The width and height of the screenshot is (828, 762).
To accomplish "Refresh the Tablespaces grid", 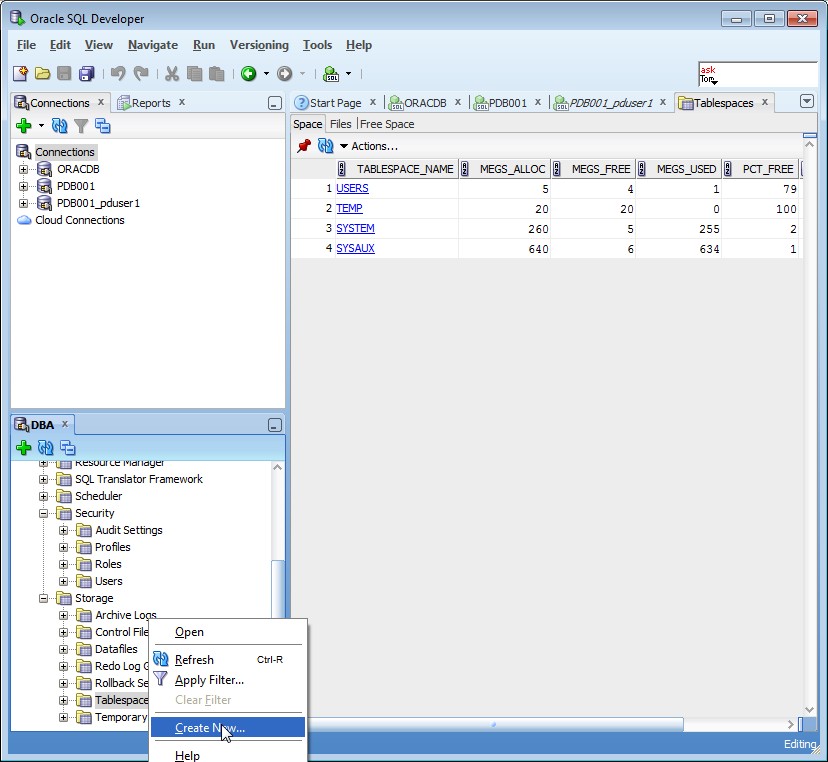I will pyautogui.click(x=325, y=146).
